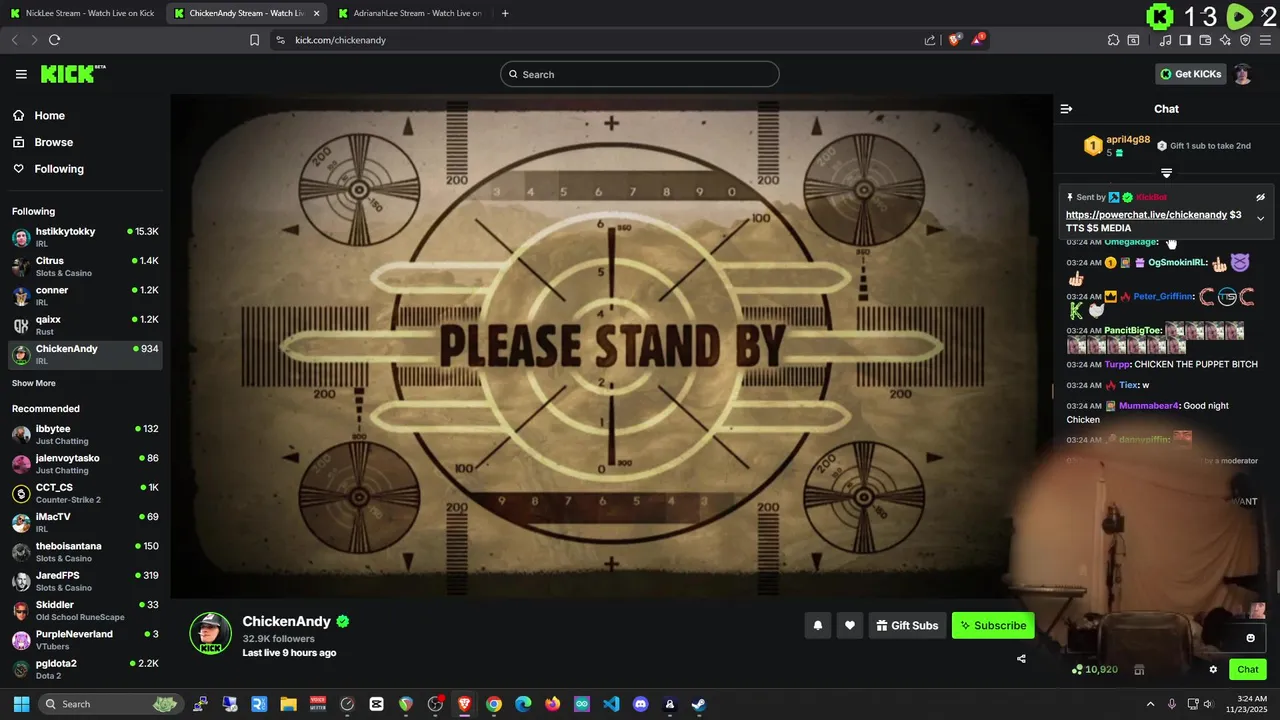Toggle the browser sidebar panel
The height and width of the screenshot is (720, 1280).
click(1185, 40)
